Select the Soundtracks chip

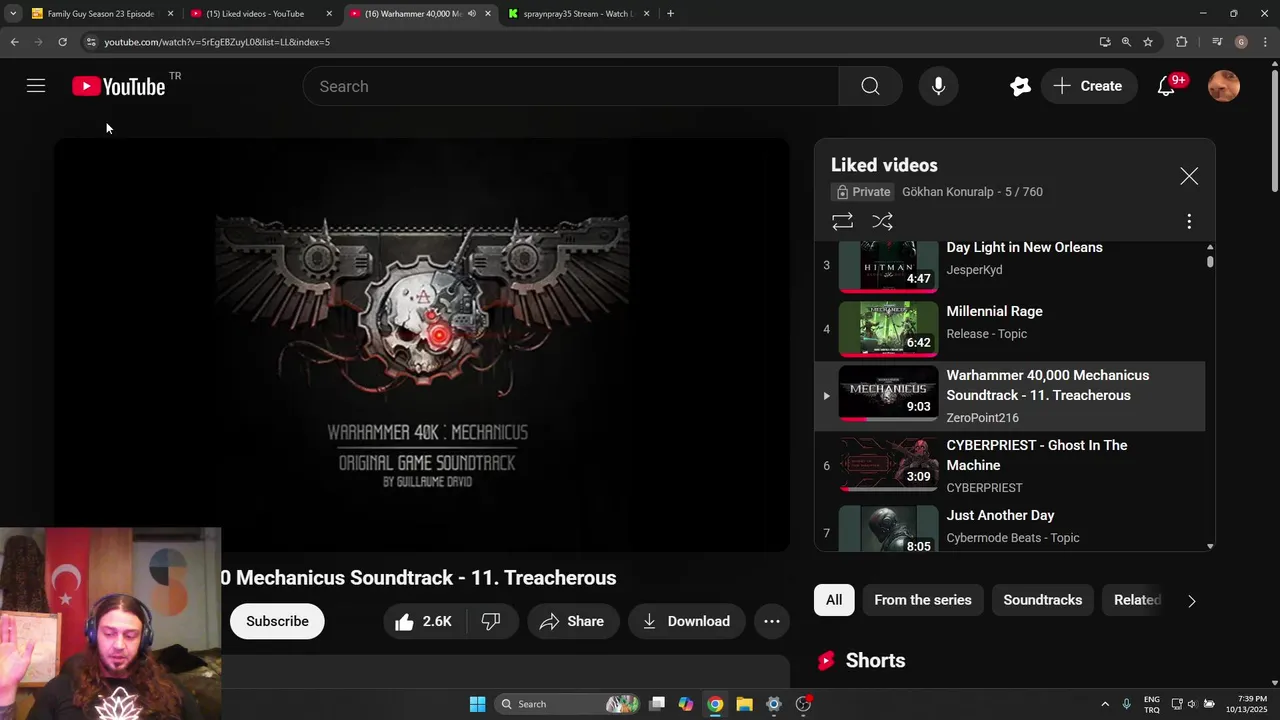click(x=1043, y=600)
